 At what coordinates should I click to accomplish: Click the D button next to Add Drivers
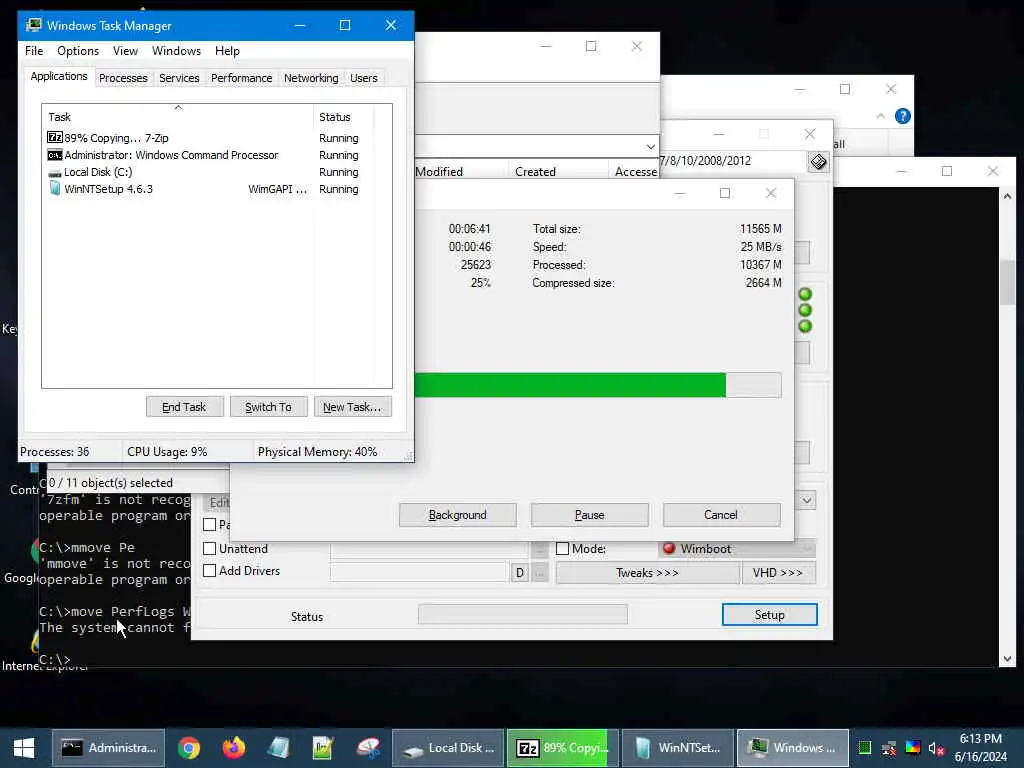tap(520, 573)
